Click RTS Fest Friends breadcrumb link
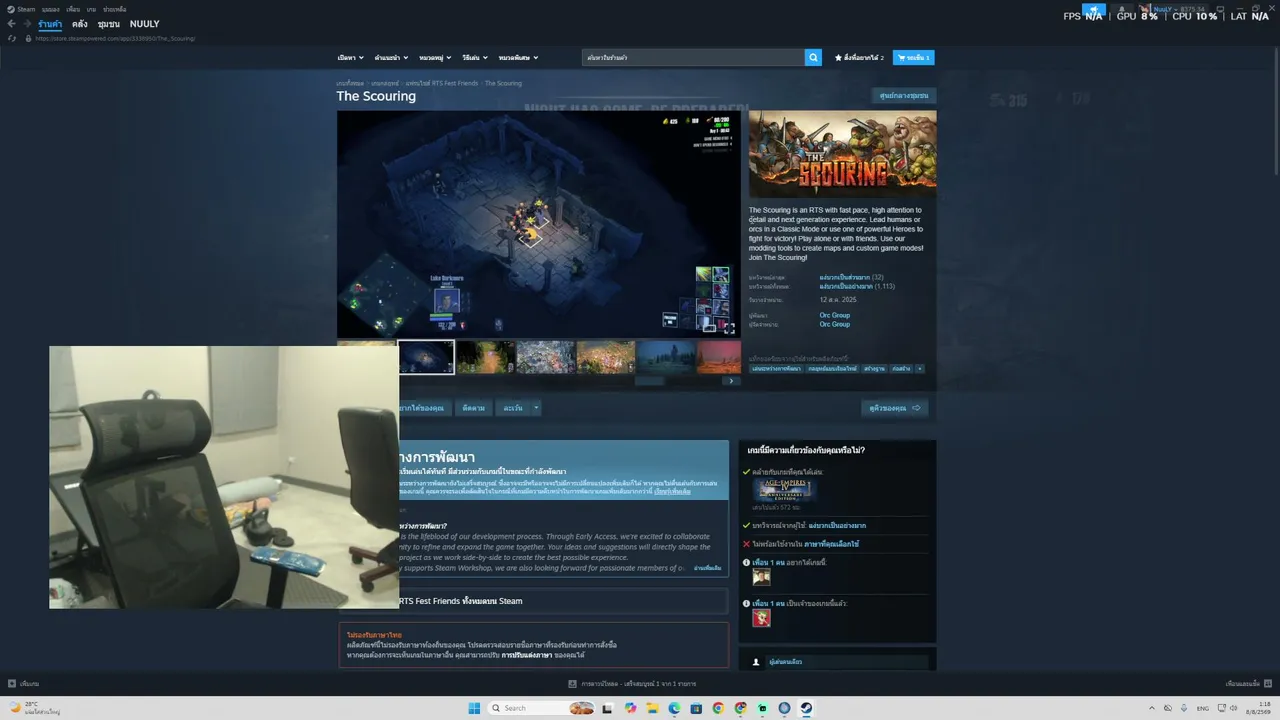The width and height of the screenshot is (1280, 720). [x=442, y=83]
